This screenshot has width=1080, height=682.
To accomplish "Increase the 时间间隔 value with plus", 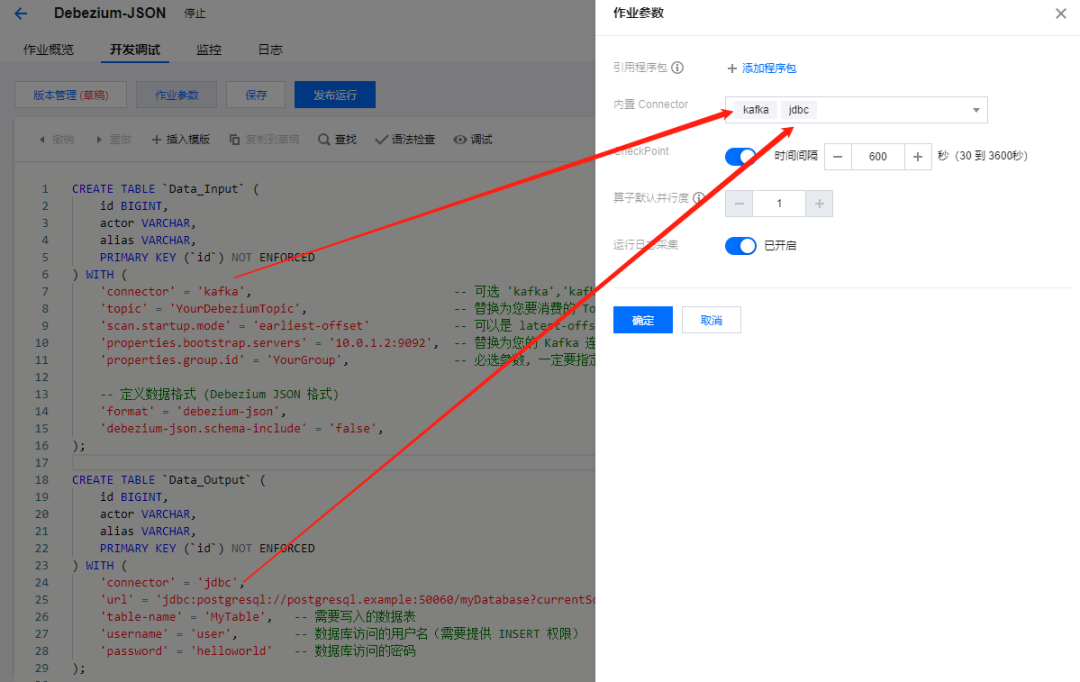I will 917,156.
